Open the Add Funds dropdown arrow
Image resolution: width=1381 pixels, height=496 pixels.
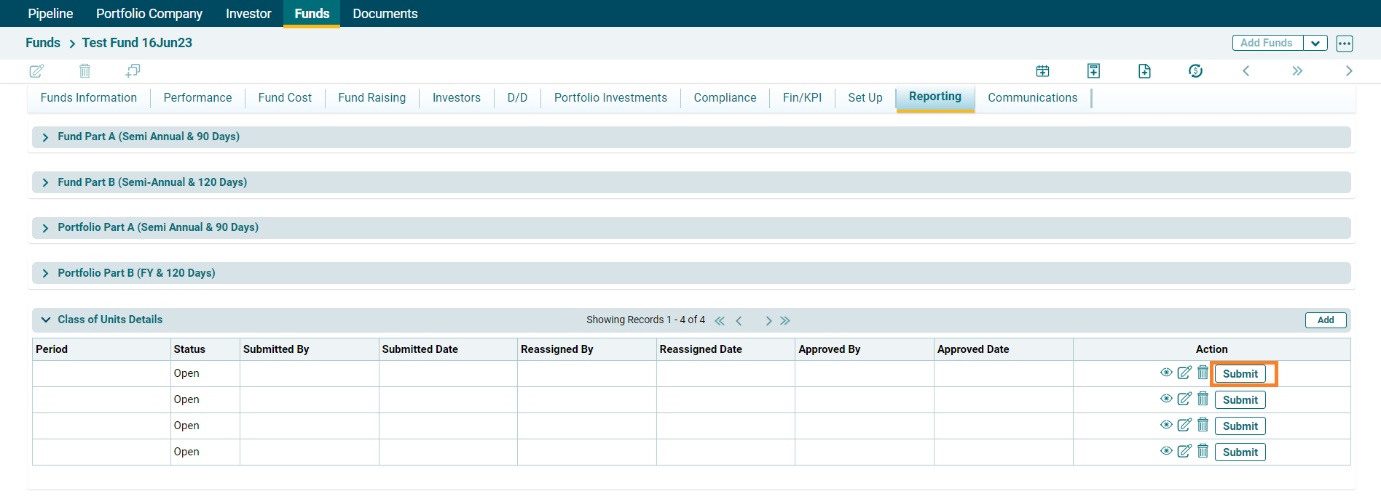[x=1316, y=43]
